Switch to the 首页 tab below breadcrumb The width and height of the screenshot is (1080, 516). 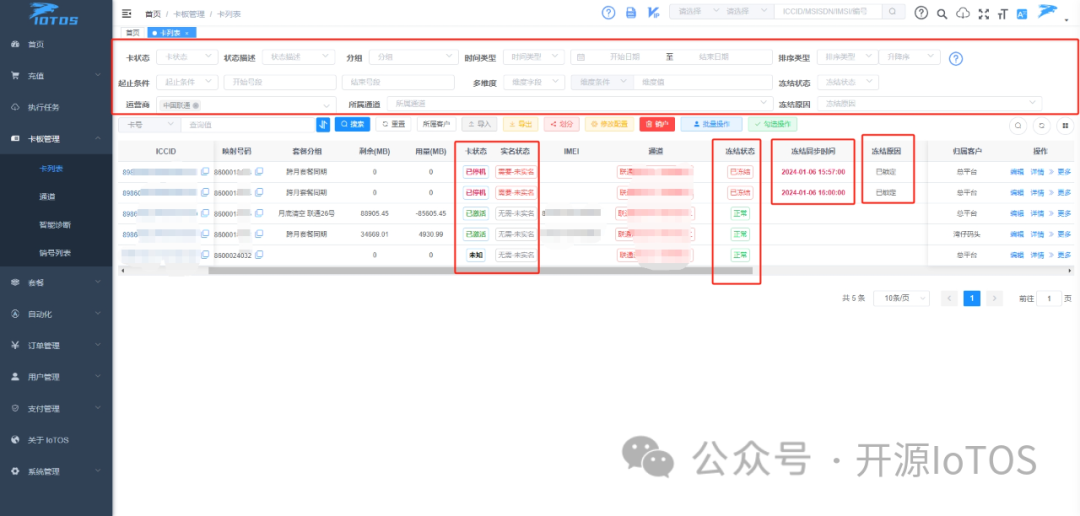tap(134, 33)
